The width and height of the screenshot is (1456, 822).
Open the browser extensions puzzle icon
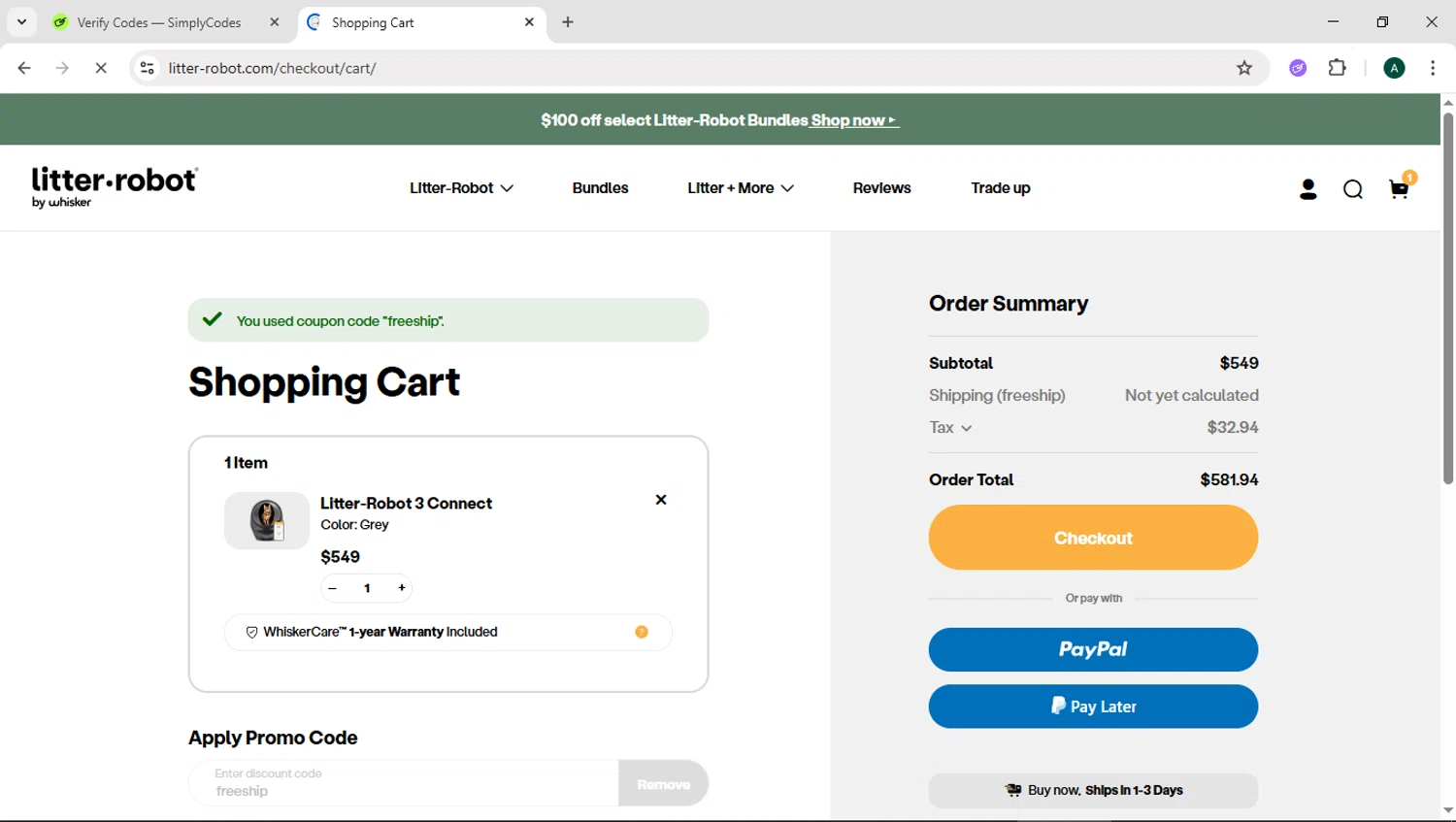(1338, 68)
